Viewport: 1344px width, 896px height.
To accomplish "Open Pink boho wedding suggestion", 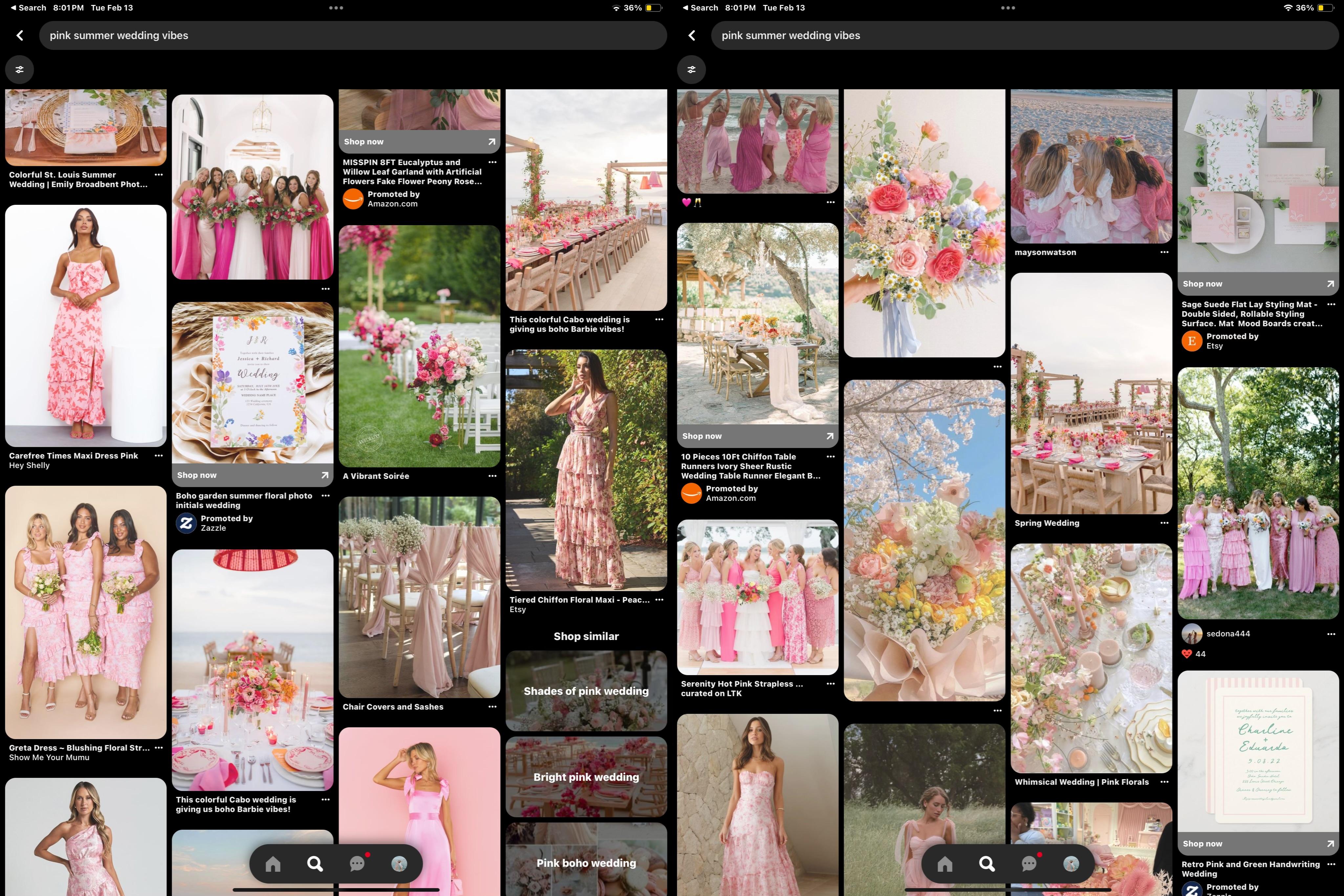I will (x=586, y=860).
